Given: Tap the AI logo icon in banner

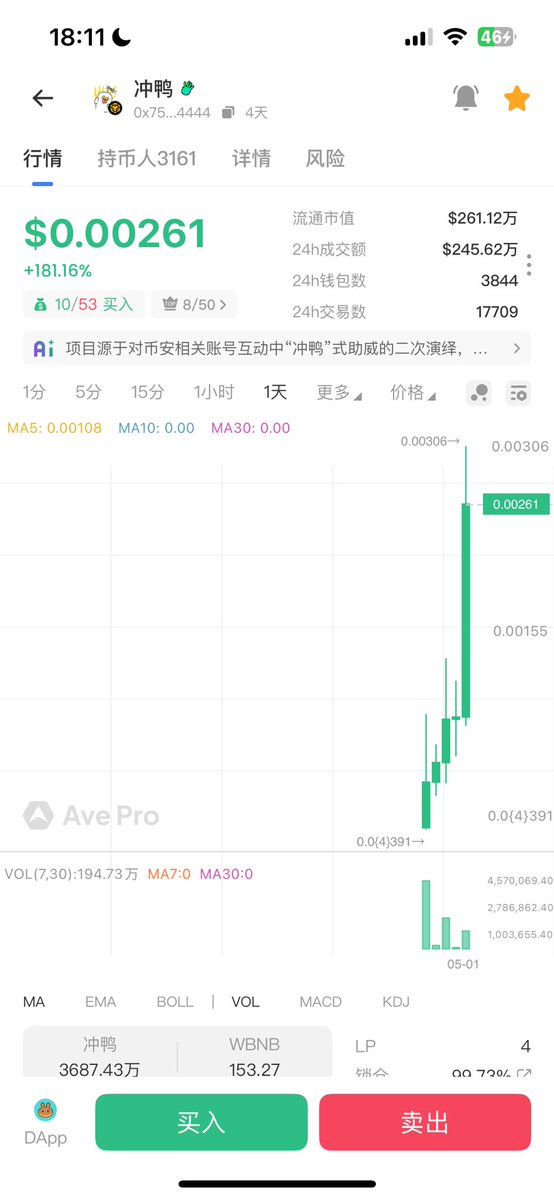Looking at the screenshot, I should click(44, 349).
